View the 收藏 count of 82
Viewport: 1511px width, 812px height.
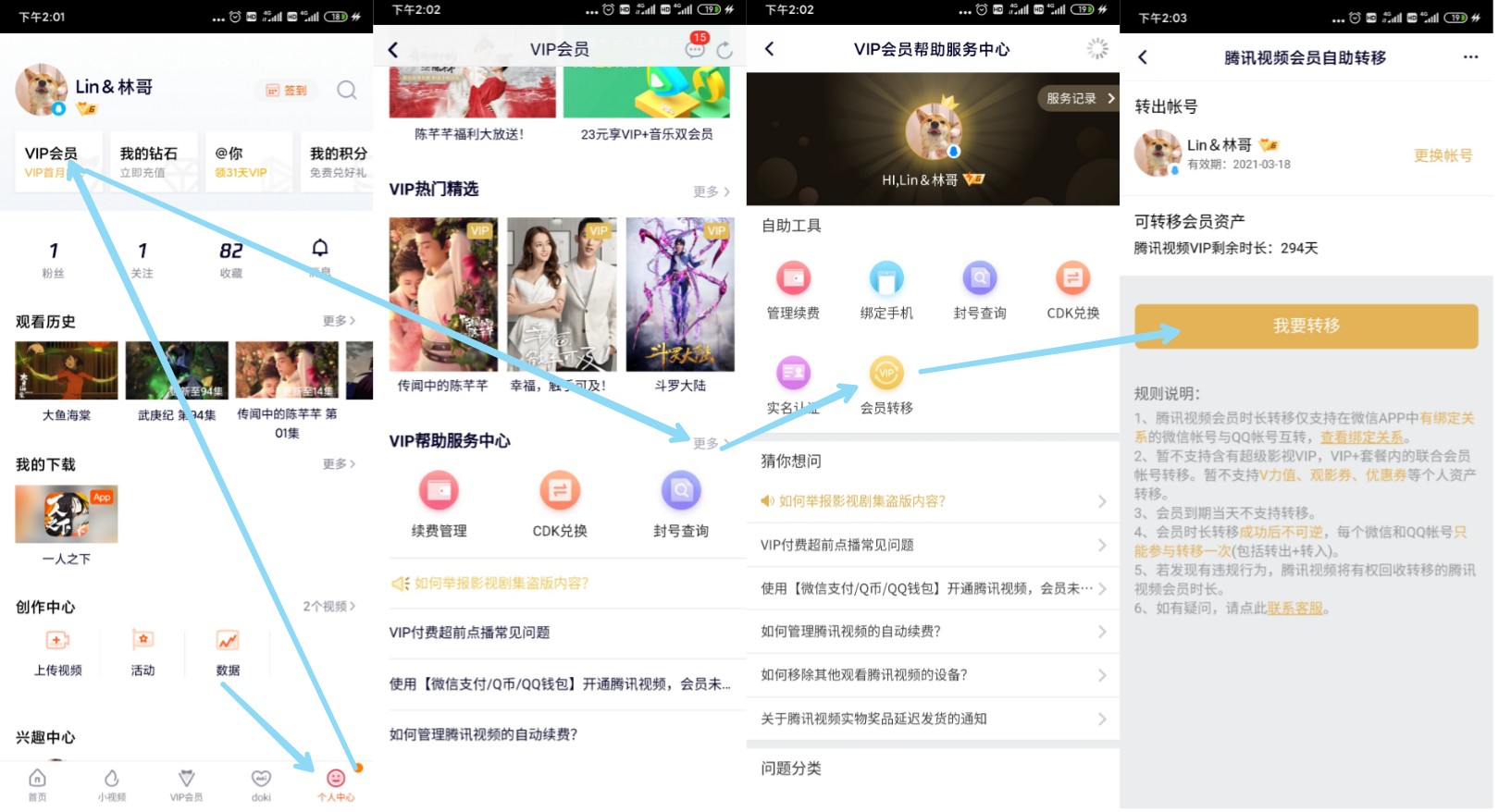pos(231,260)
